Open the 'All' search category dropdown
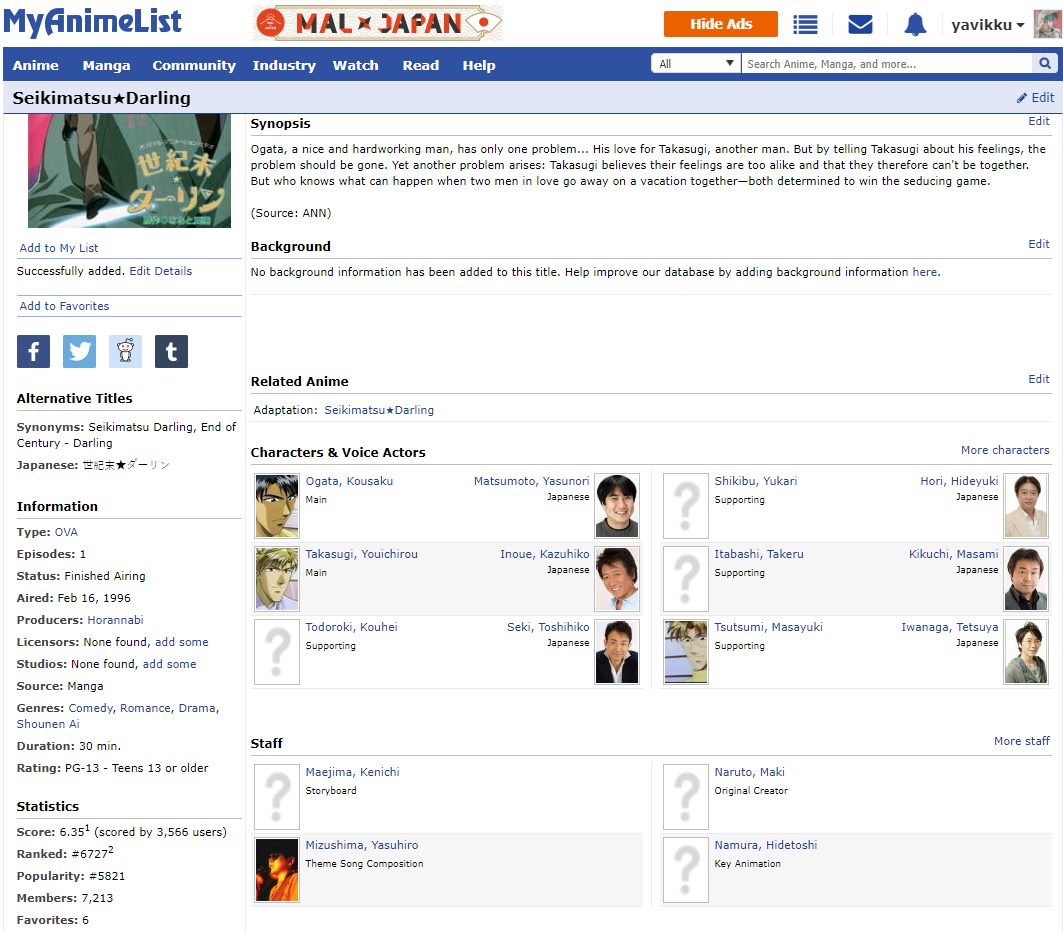 pos(696,64)
